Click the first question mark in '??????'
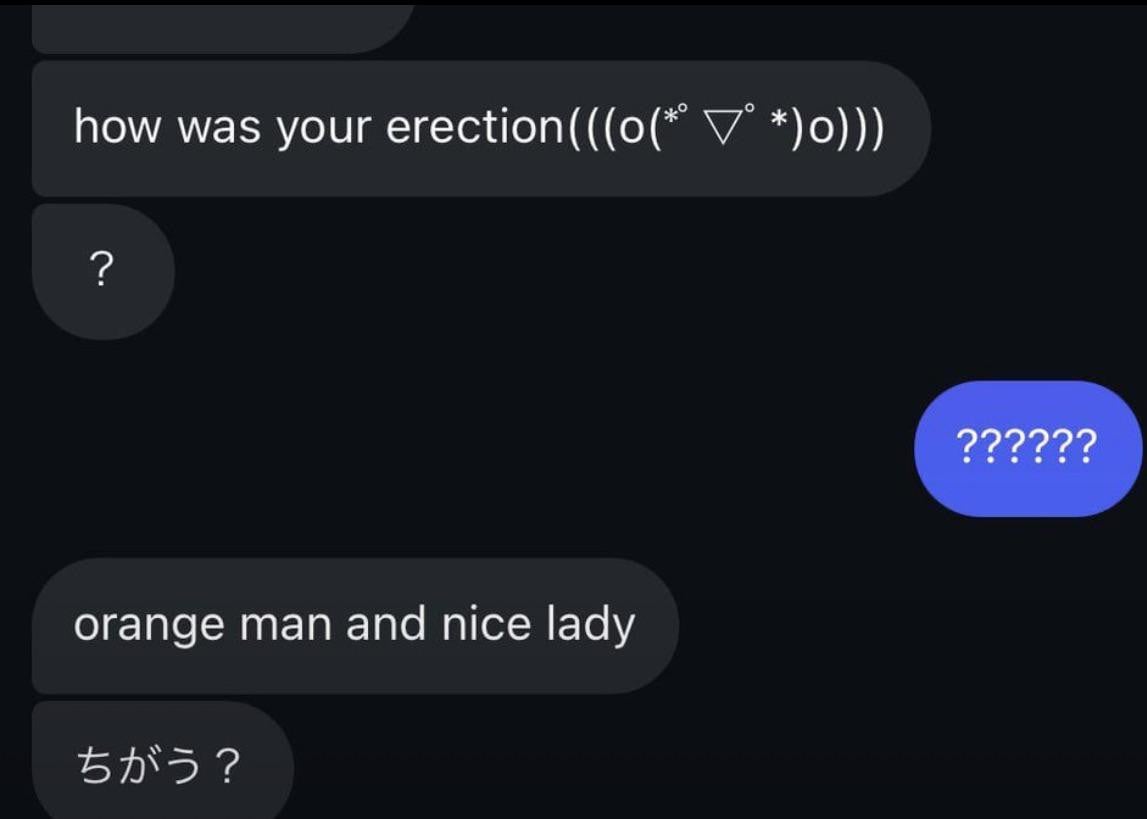The image size is (1147, 819). pos(967,448)
